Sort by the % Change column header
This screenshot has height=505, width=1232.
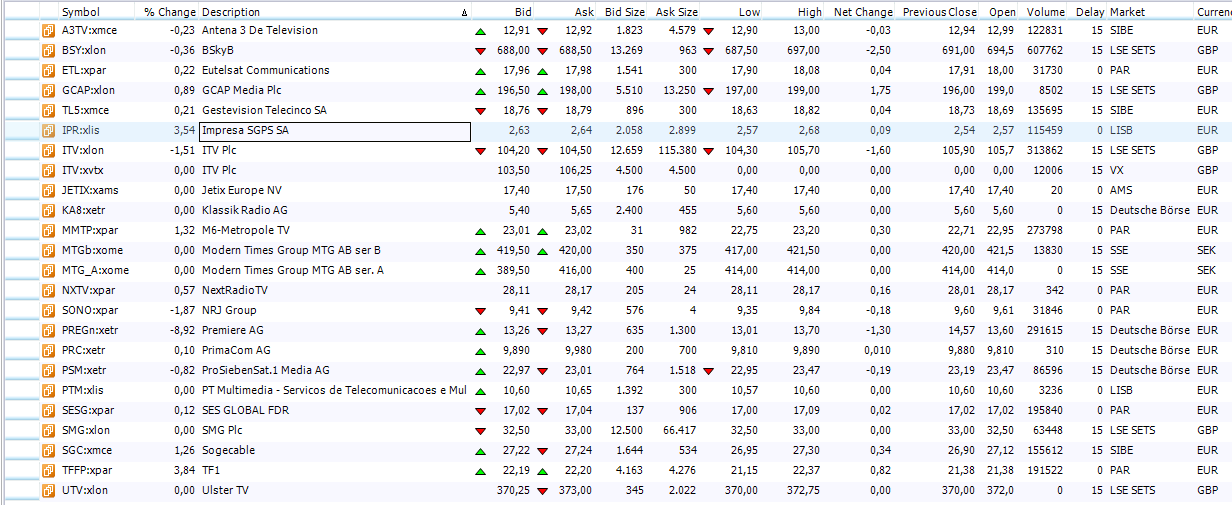pos(169,12)
